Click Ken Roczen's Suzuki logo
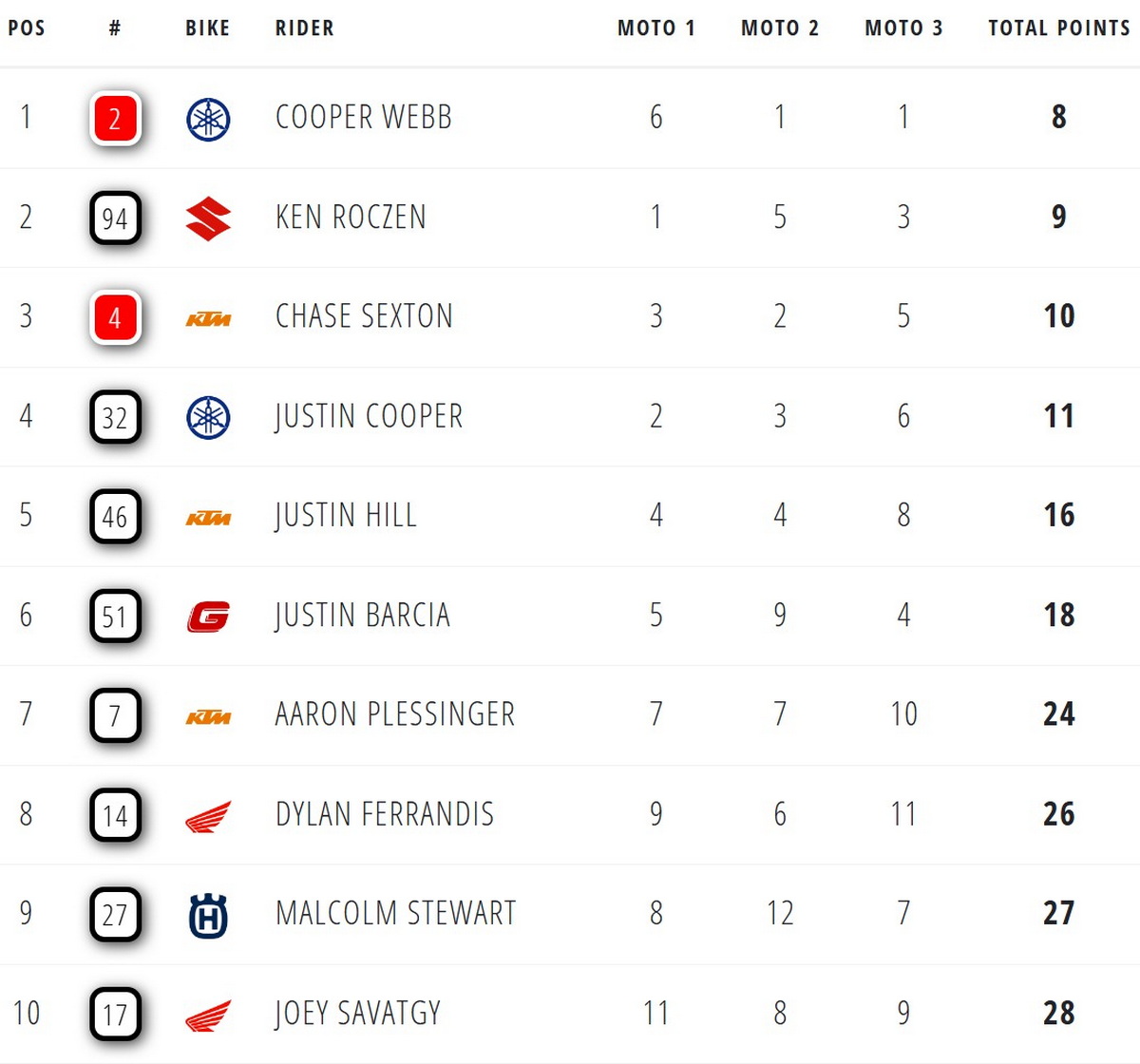The width and height of the screenshot is (1140, 1064). coord(208,218)
